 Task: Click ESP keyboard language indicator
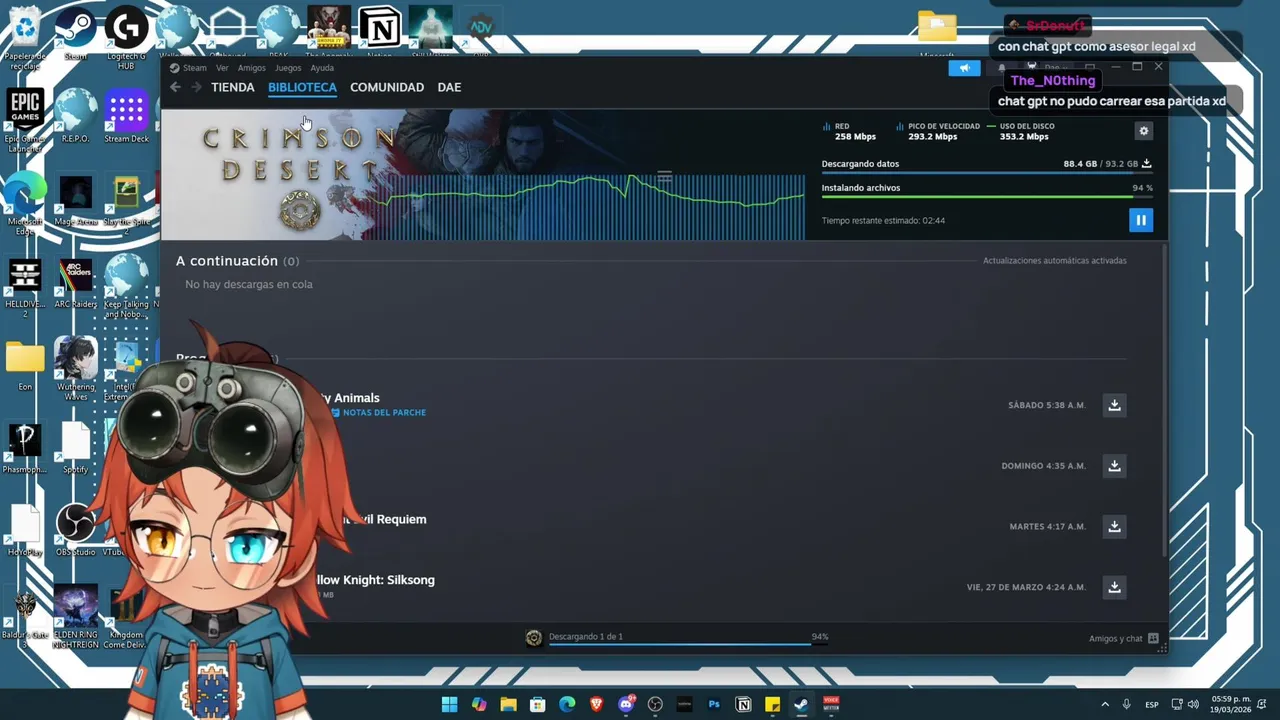click(1152, 704)
